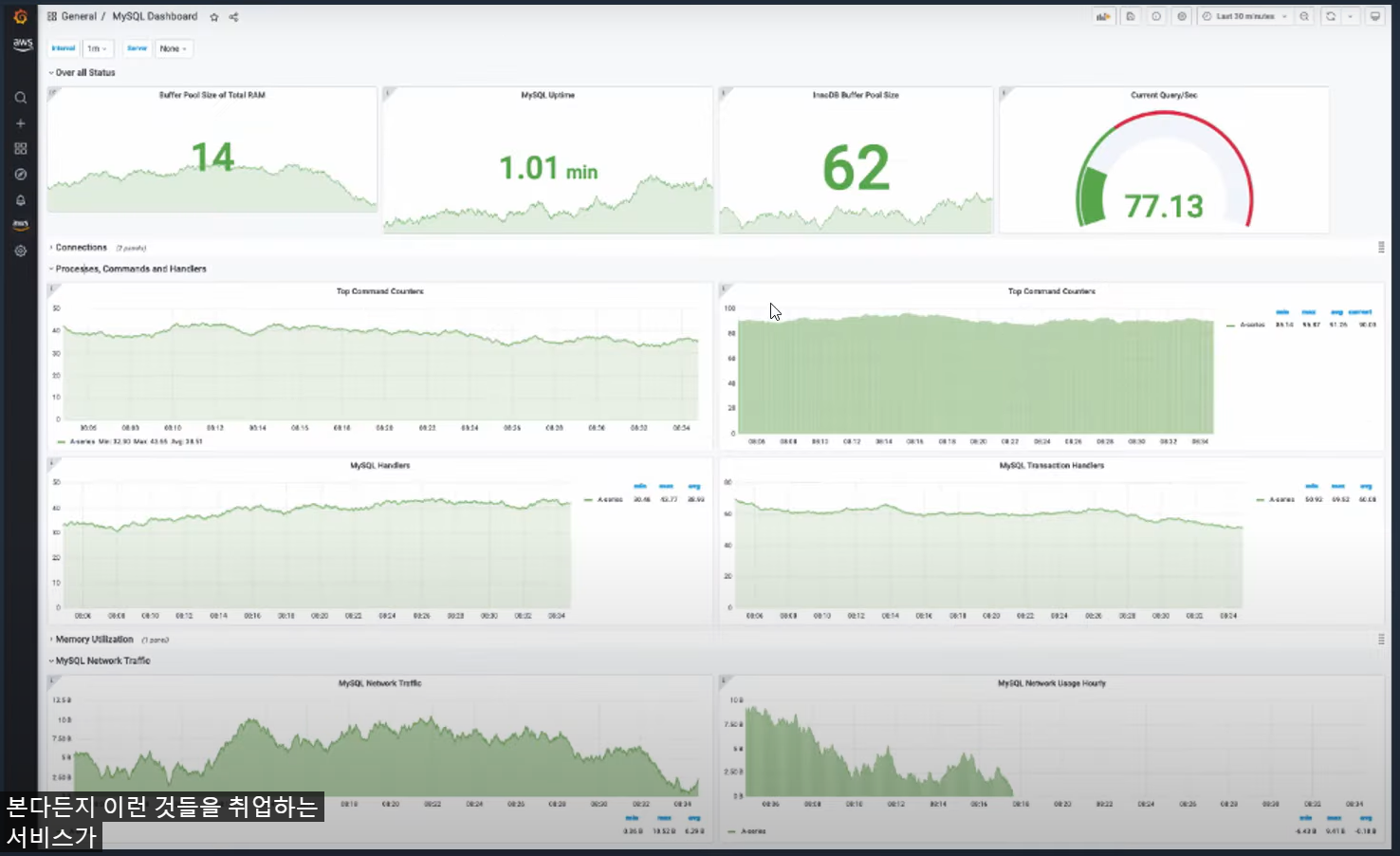
Task: Open MySQL Uptime panel title menu
Action: coord(547,95)
